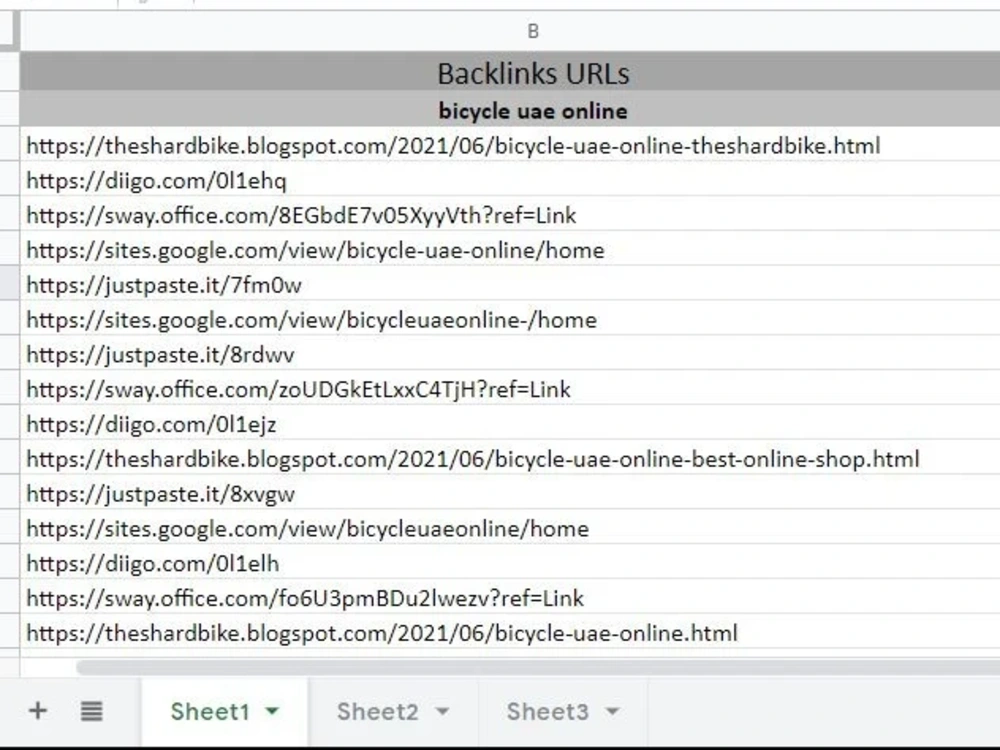Click the horizontal scrollbar
The image size is (1000, 750).
[538, 668]
